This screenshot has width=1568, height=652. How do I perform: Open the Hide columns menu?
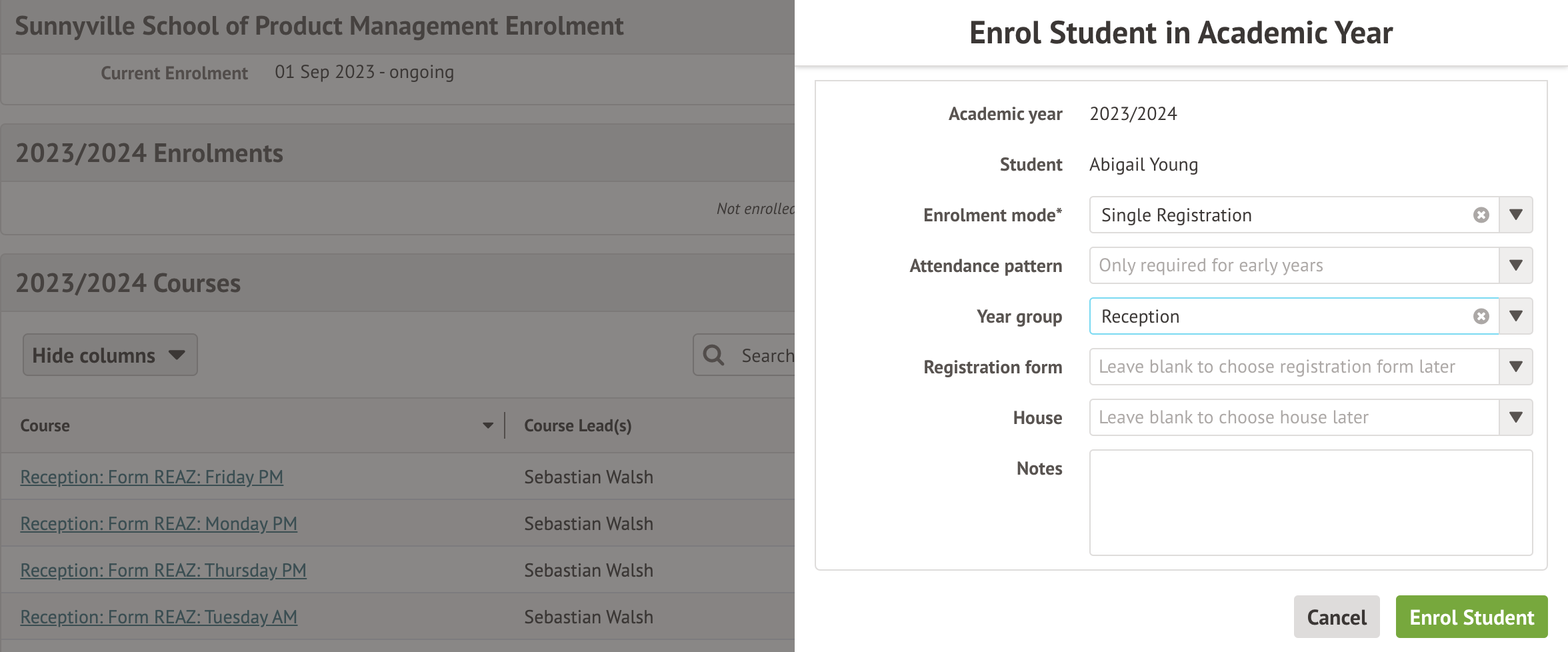110,355
